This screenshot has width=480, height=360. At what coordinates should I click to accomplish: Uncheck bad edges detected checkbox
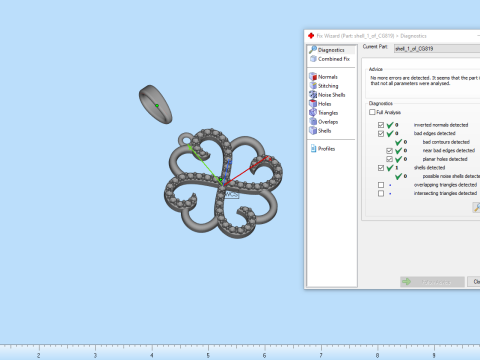click(381, 134)
